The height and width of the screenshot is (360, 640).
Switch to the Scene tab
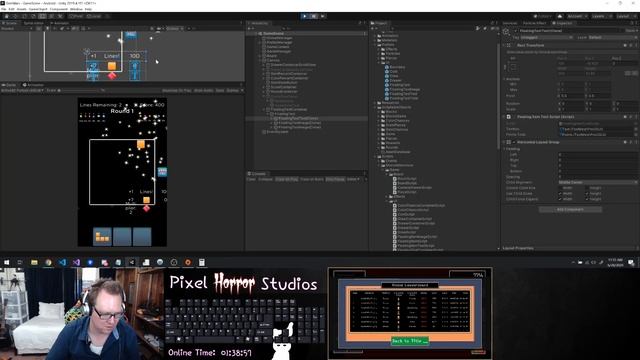[10, 23]
